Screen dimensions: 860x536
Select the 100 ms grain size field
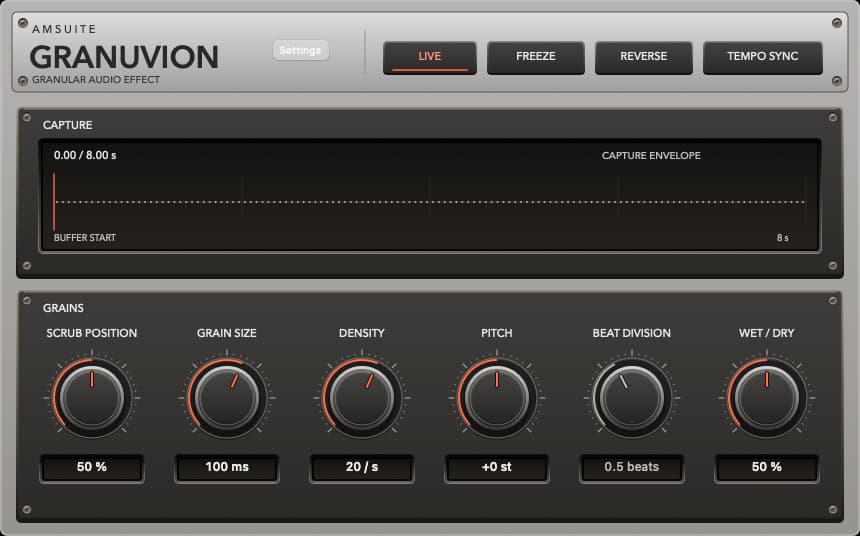coord(227,467)
